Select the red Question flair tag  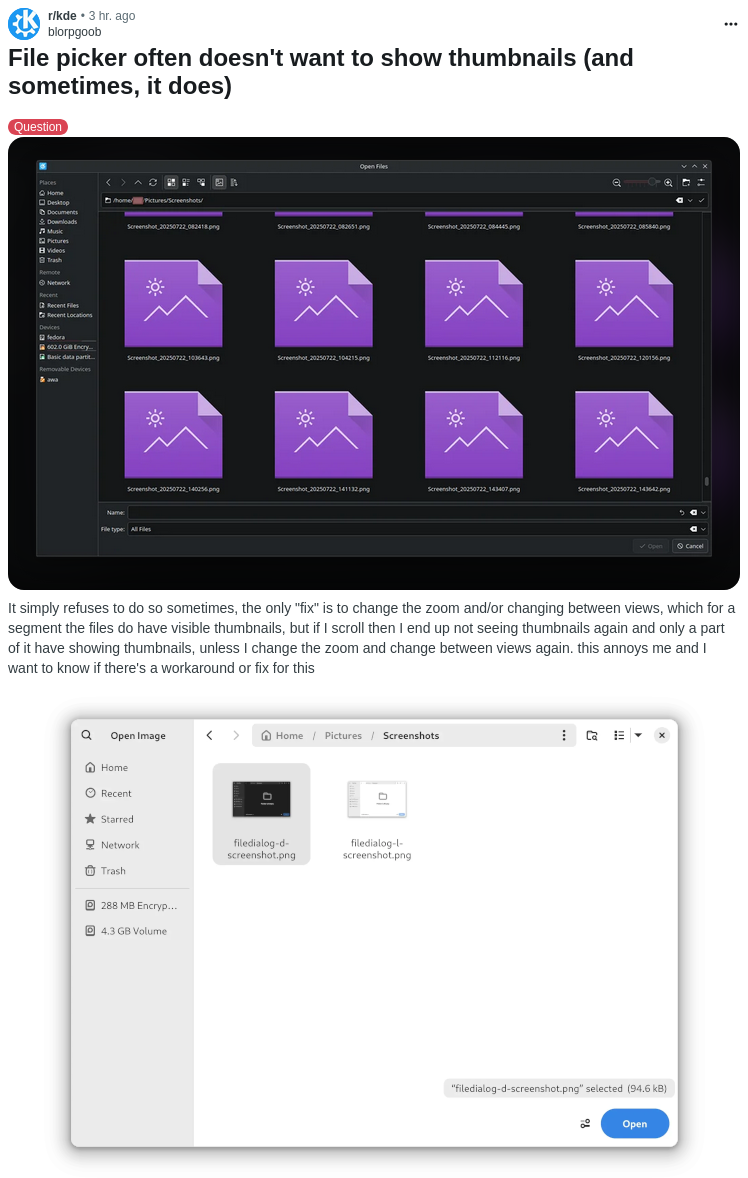point(38,127)
